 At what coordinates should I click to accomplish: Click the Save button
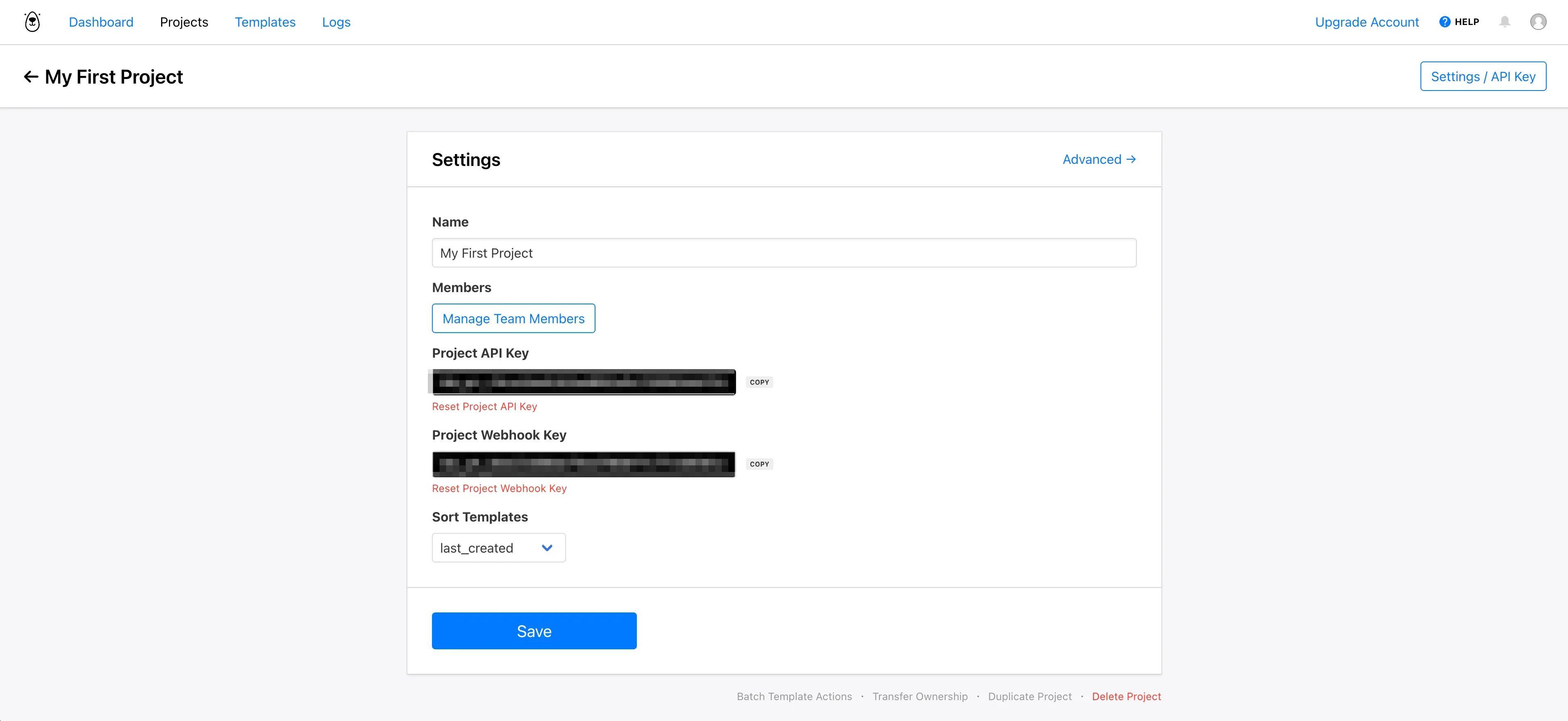[x=534, y=631]
